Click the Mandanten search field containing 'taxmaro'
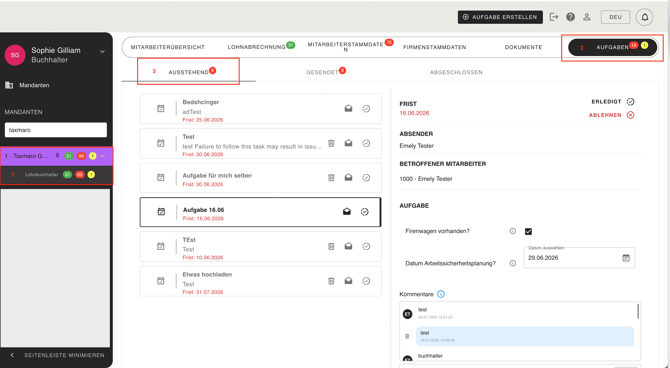 [x=56, y=130]
